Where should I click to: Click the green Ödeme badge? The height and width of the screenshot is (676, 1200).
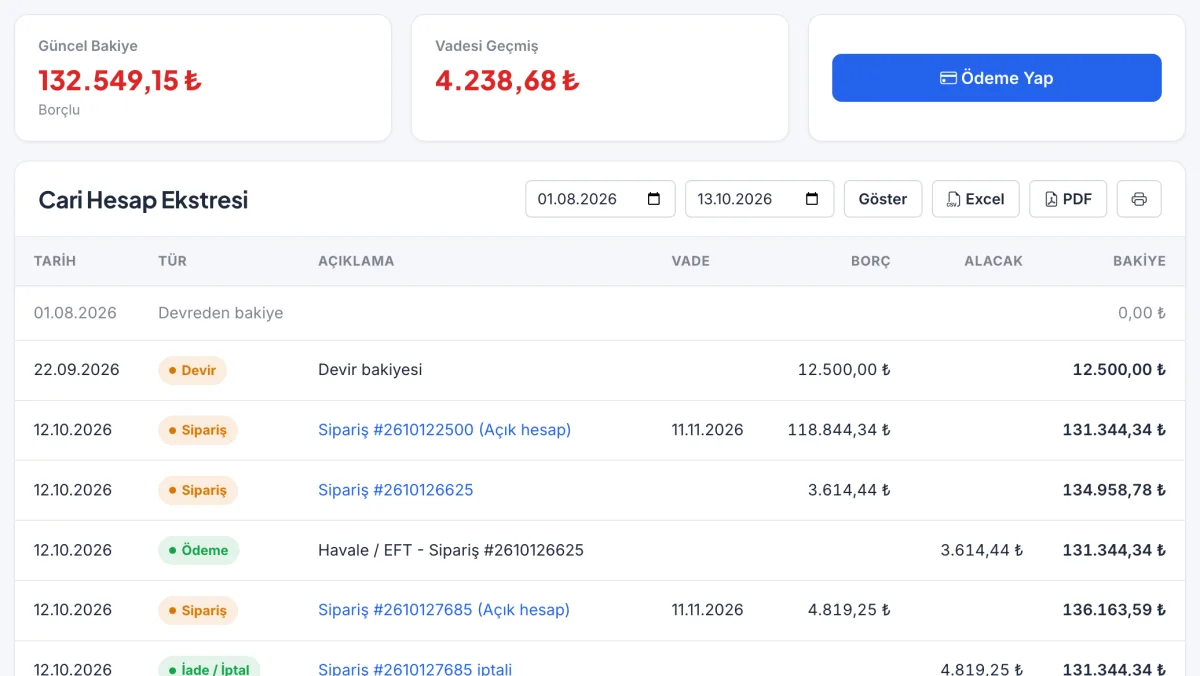198,550
